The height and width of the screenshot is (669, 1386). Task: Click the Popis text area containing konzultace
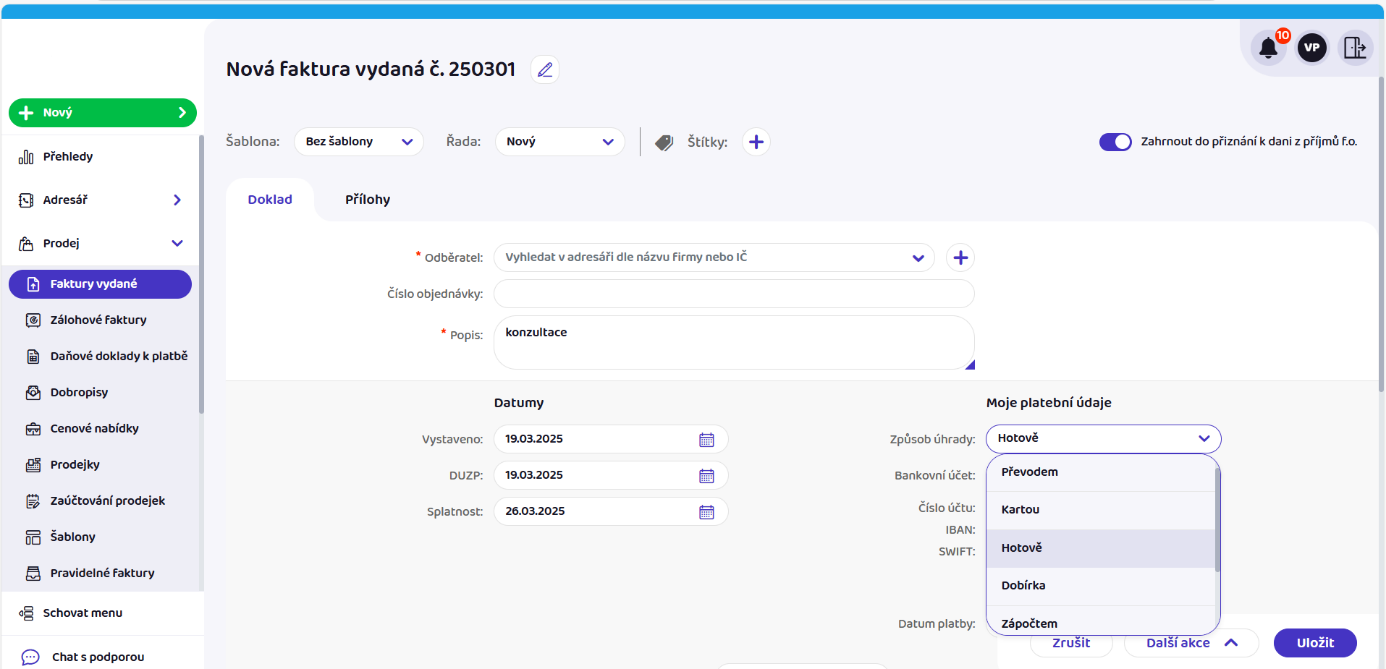pyautogui.click(x=734, y=343)
